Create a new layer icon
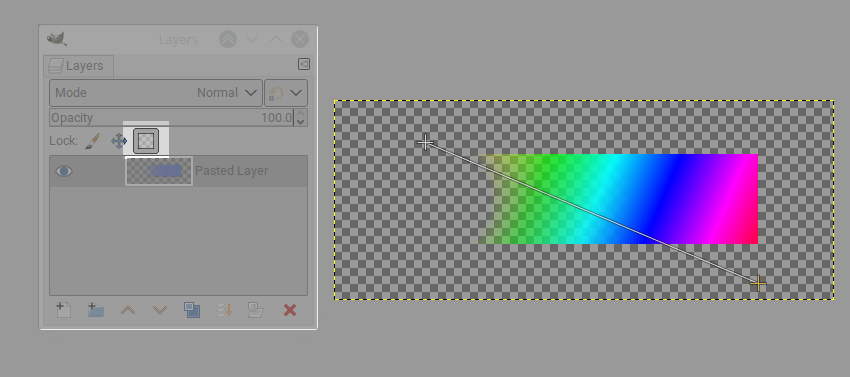This screenshot has height=377, width=850. (64, 310)
